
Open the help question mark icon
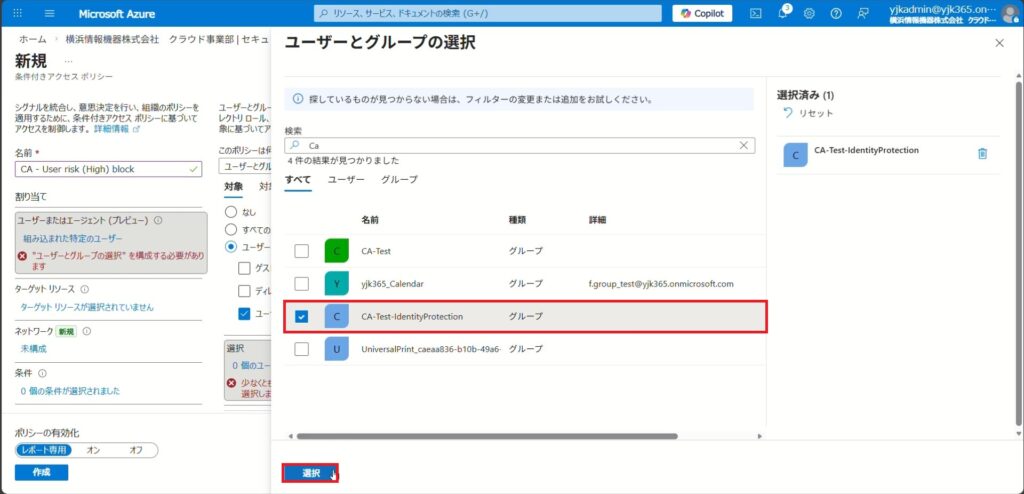pyautogui.click(x=835, y=13)
